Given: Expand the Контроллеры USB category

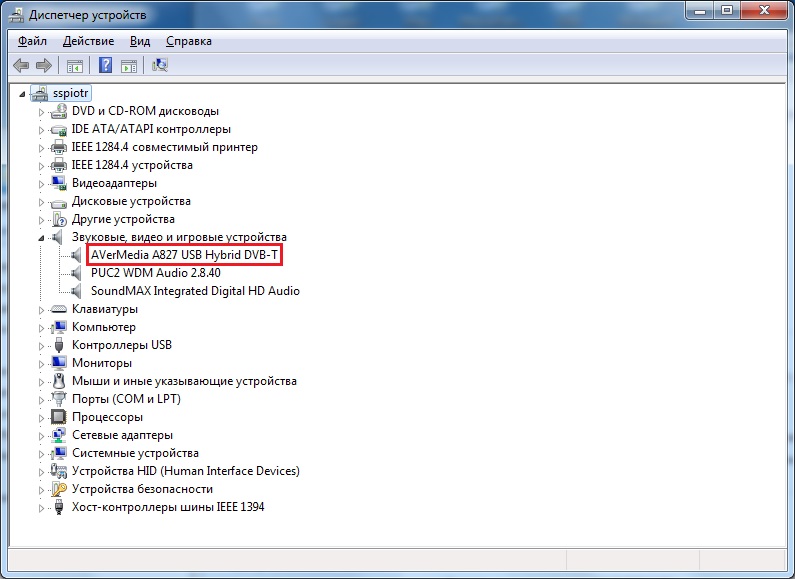Looking at the screenshot, I should (x=42, y=346).
